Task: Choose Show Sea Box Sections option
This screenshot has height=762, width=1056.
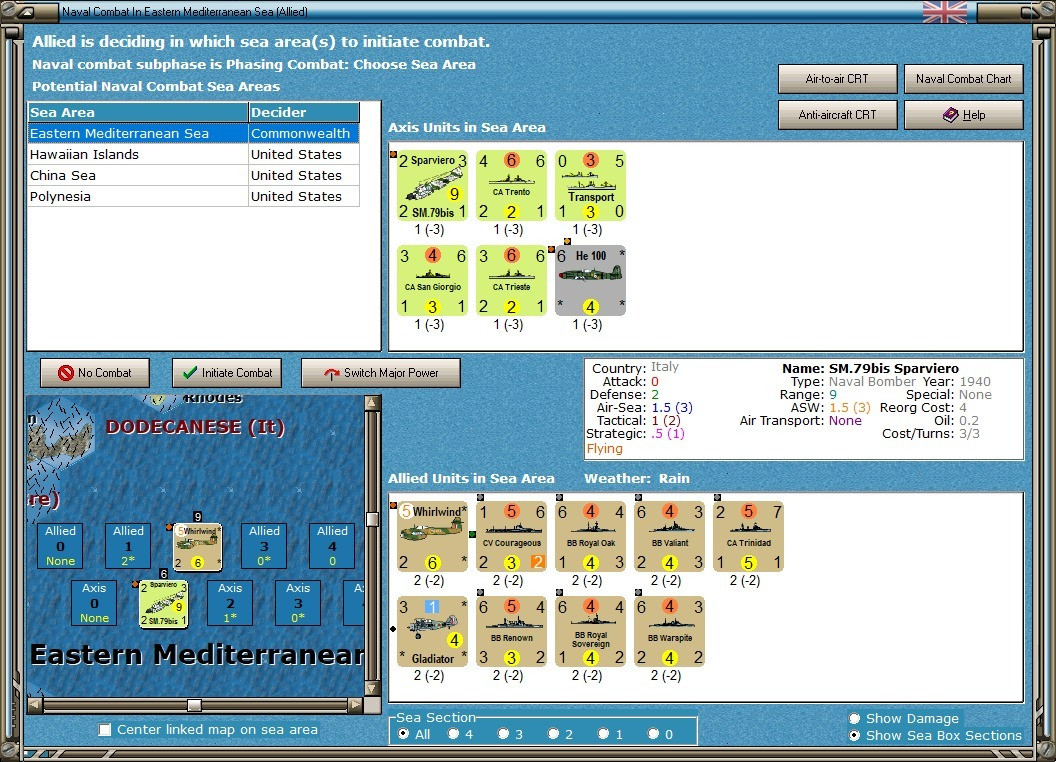Action: (855, 736)
